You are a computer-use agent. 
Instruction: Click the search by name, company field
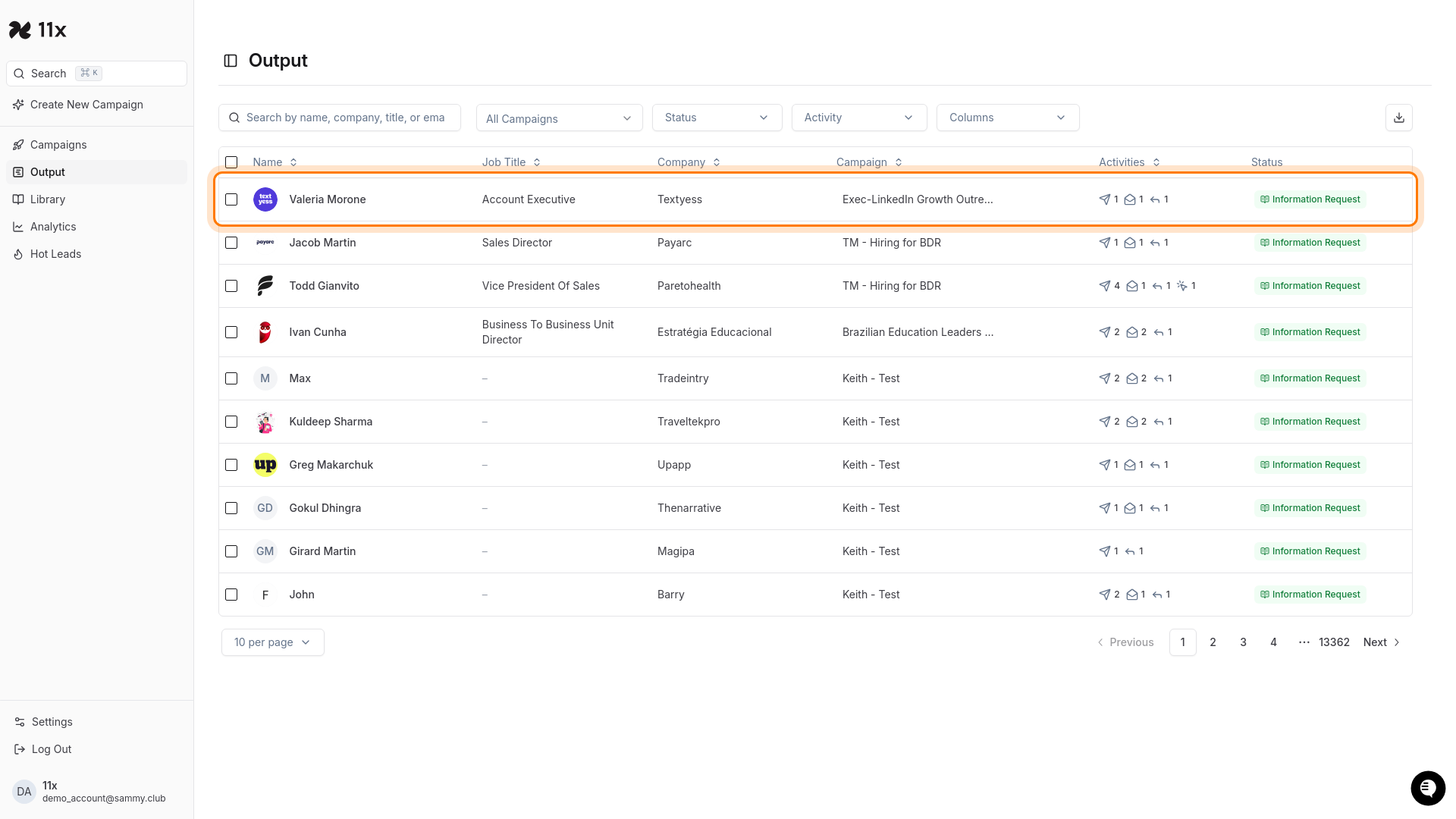pos(340,118)
